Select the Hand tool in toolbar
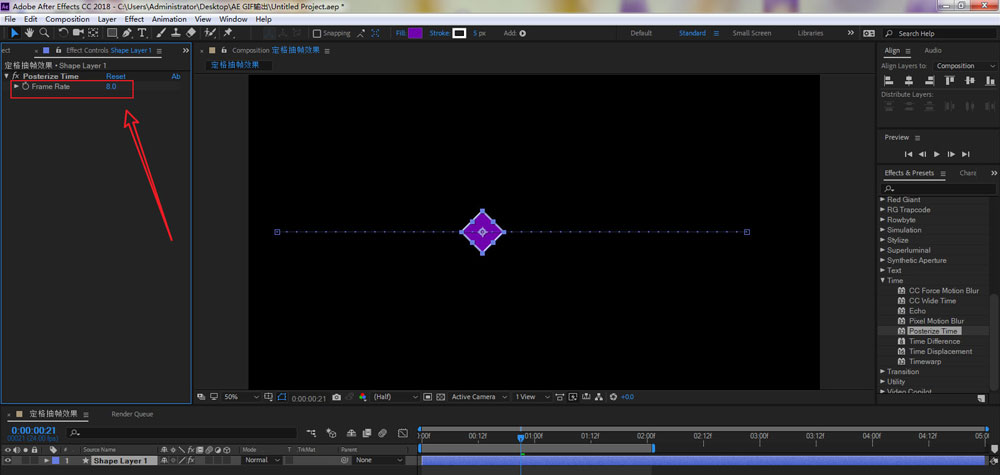This screenshot has height=475, width=1000. [29, 33]
